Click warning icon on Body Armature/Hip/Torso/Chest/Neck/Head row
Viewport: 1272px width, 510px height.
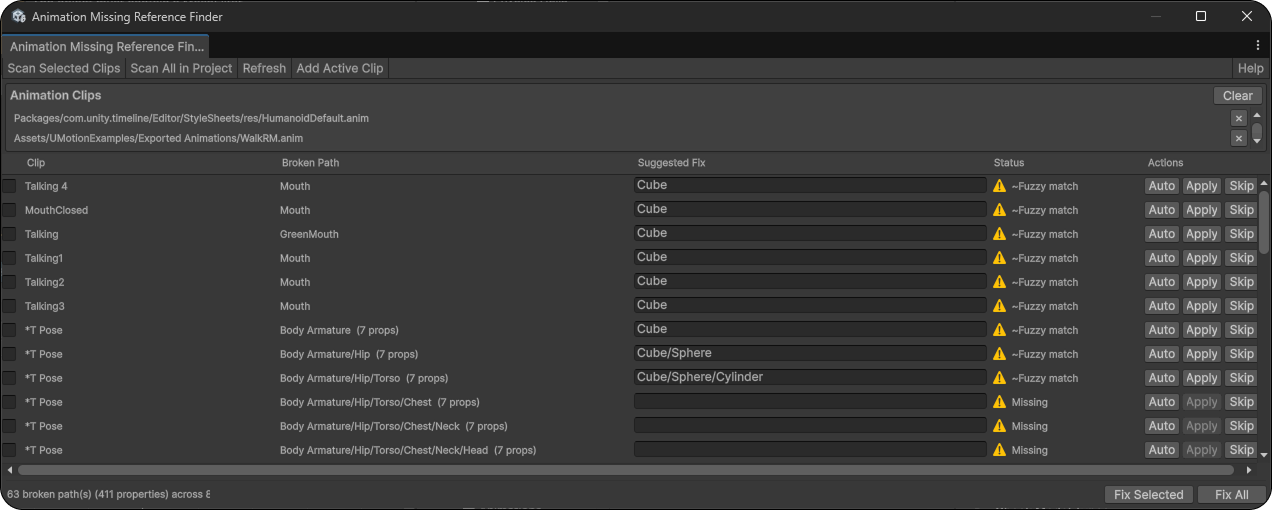coord(999,450)
